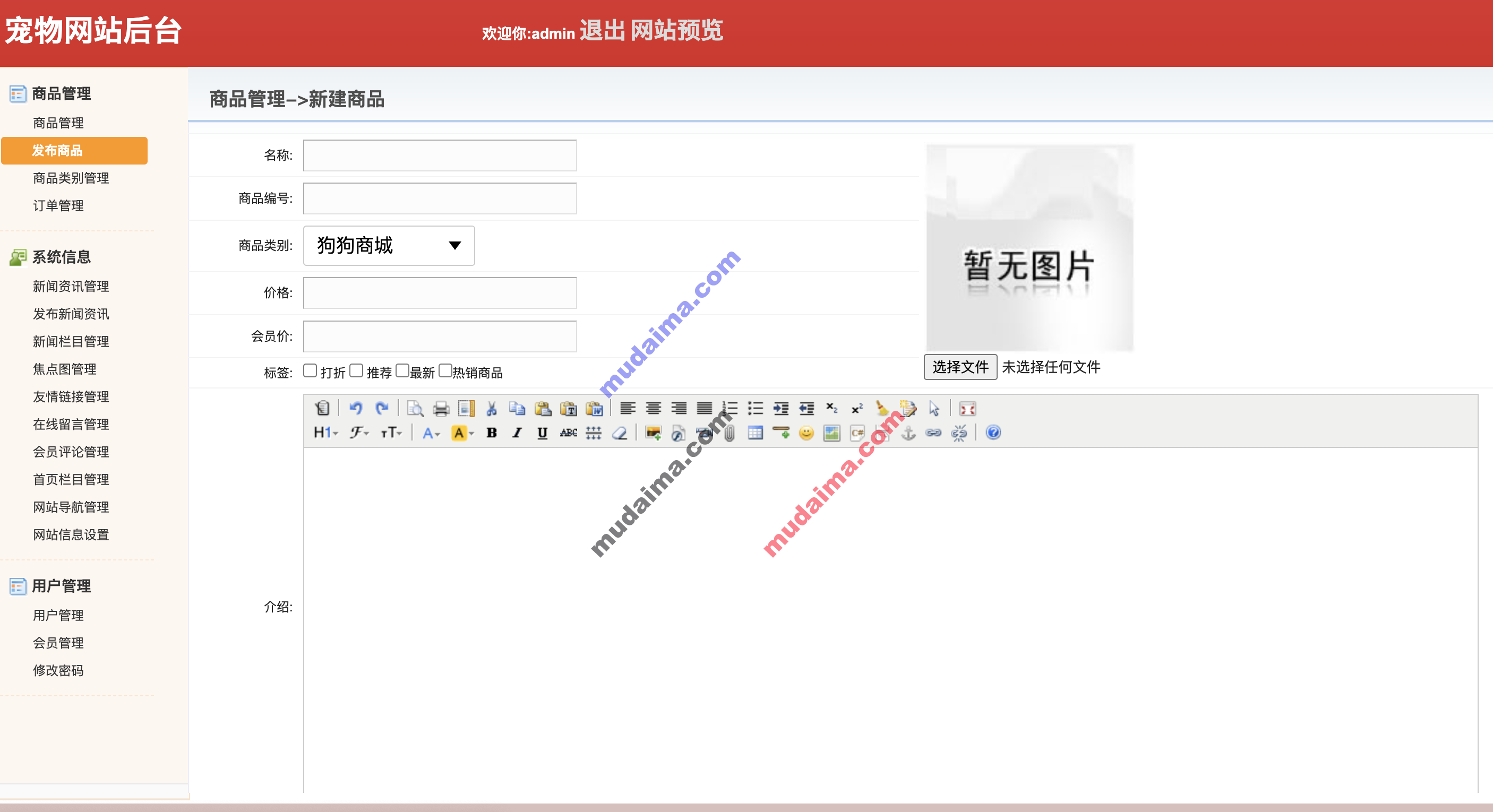Open the font size dropdown

point(391,433)
